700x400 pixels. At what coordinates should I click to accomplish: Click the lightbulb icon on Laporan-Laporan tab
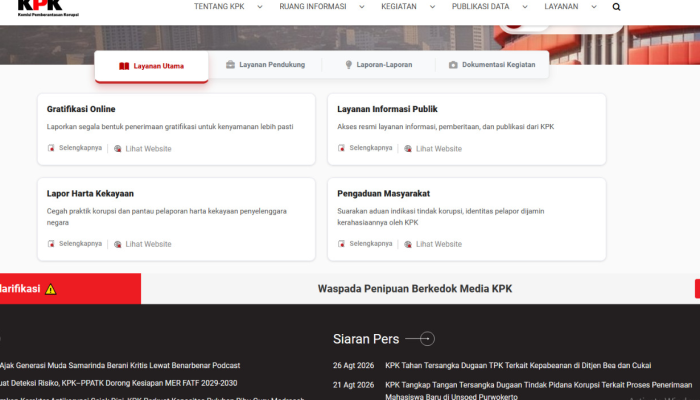(x=349, y=65)
